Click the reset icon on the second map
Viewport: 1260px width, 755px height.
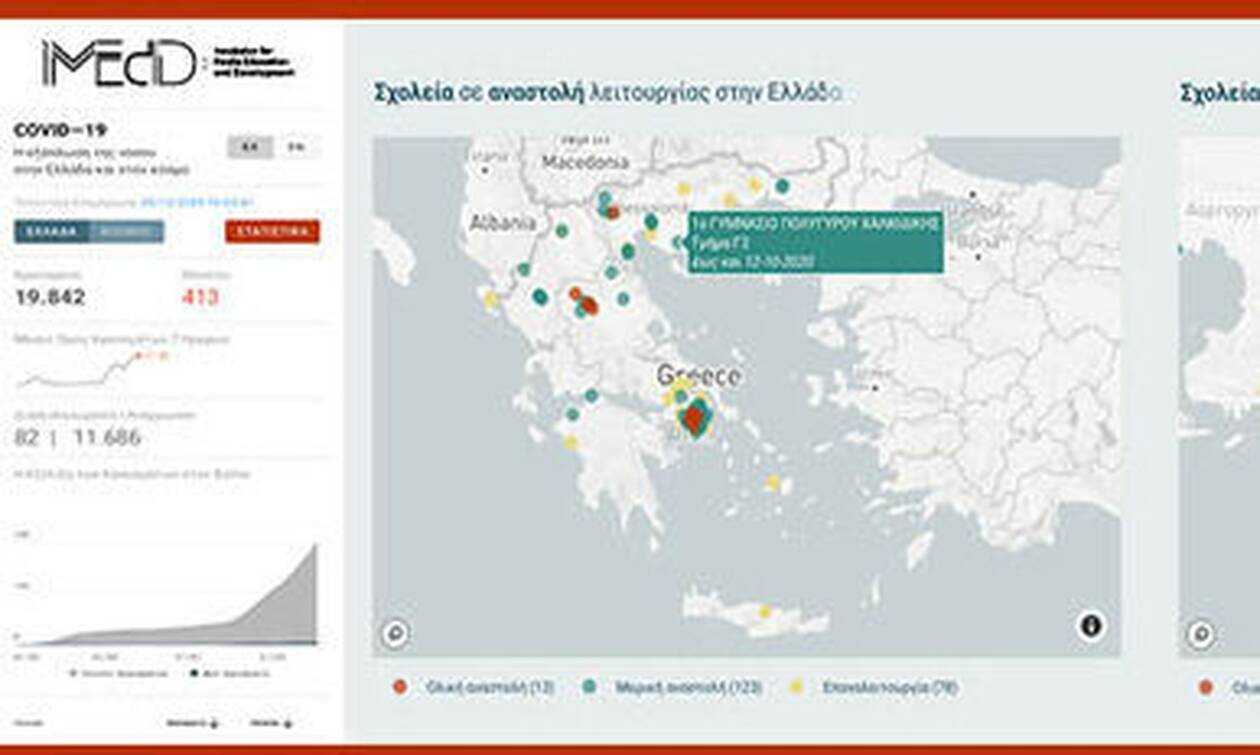(x=1200, y=633)
